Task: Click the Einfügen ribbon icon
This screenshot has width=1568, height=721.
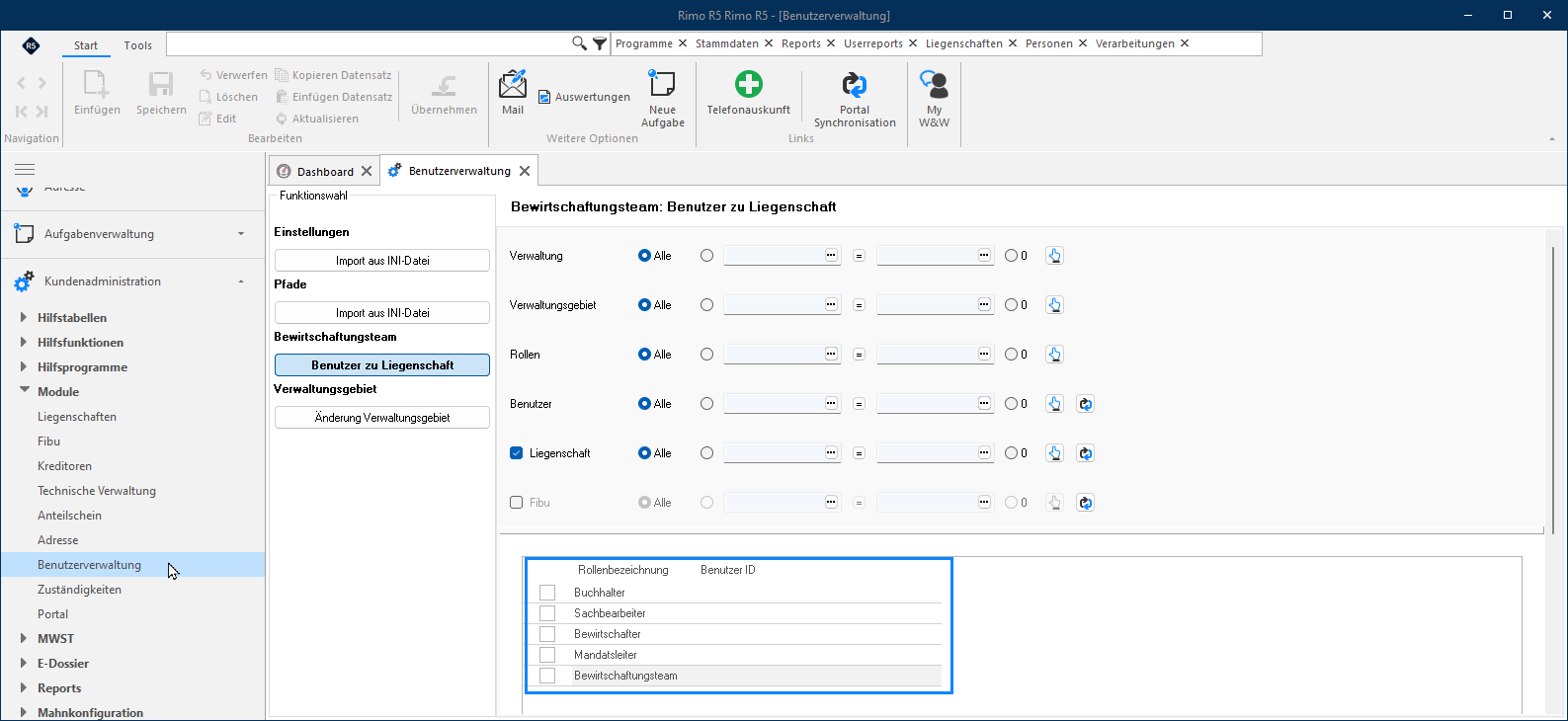Action: point(97,84)
